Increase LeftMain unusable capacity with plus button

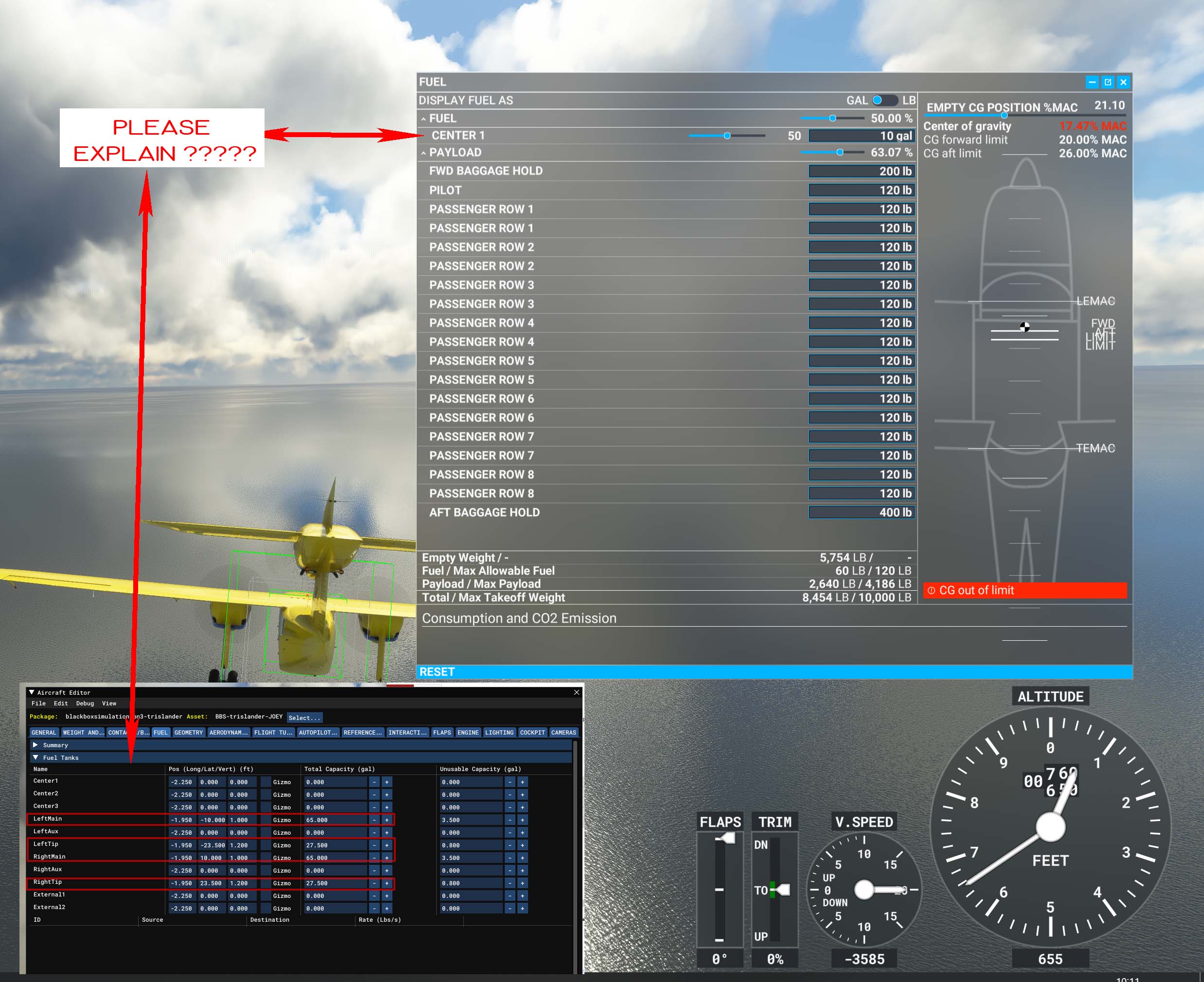(522, 820)
